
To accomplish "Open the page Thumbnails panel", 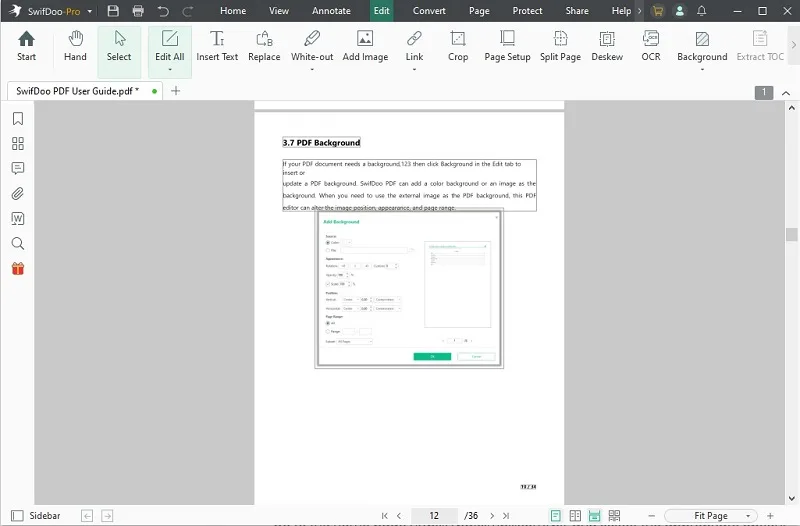I will [x=18, y=144].
